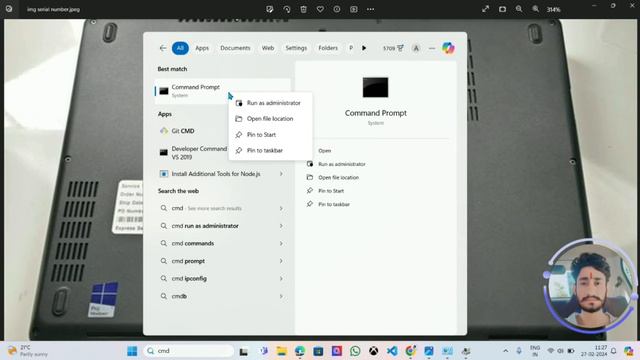Open the weather widget showing Partly sunny
The height and width of the screenshot is (360, 640).
point(27,351)
